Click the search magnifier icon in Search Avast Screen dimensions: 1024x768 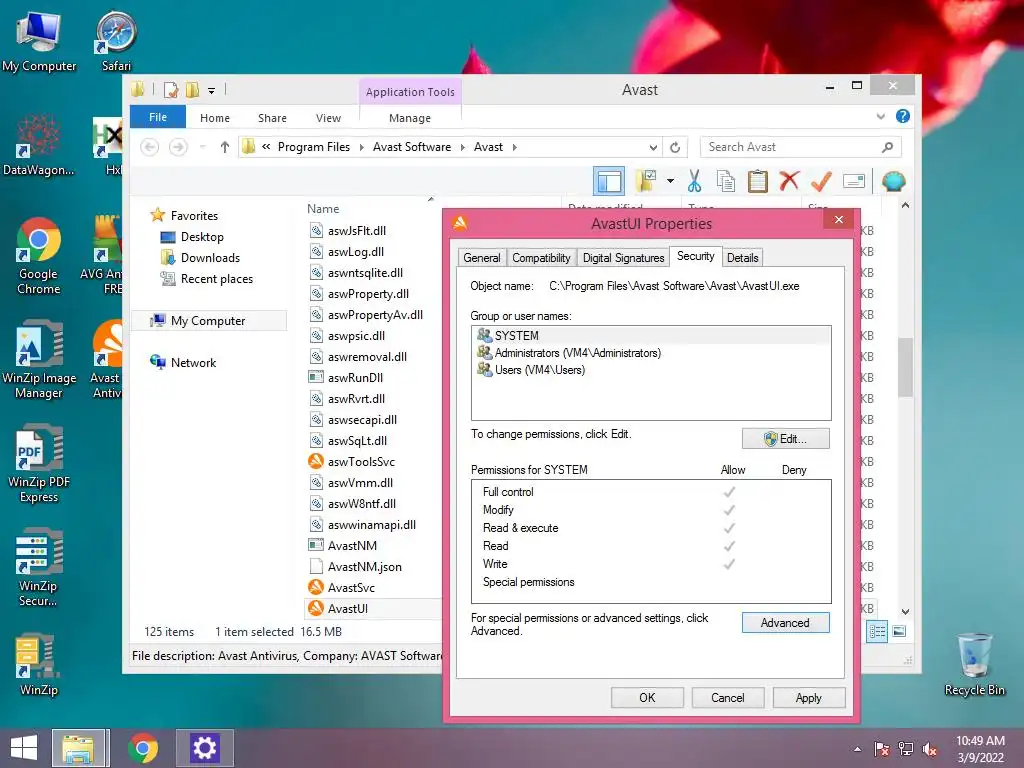click(x=887, y=147)
